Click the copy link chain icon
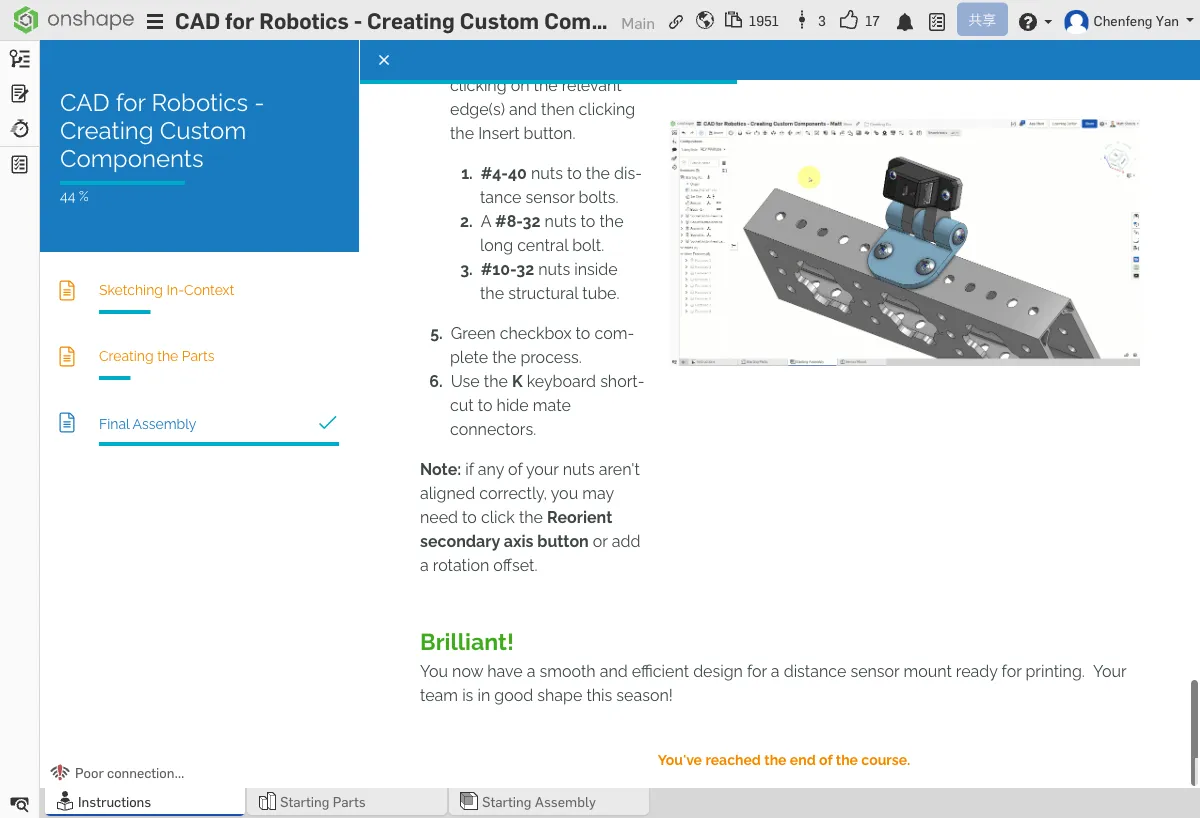This screenshot has height=818, width=1200. click(x=676, y=21)
